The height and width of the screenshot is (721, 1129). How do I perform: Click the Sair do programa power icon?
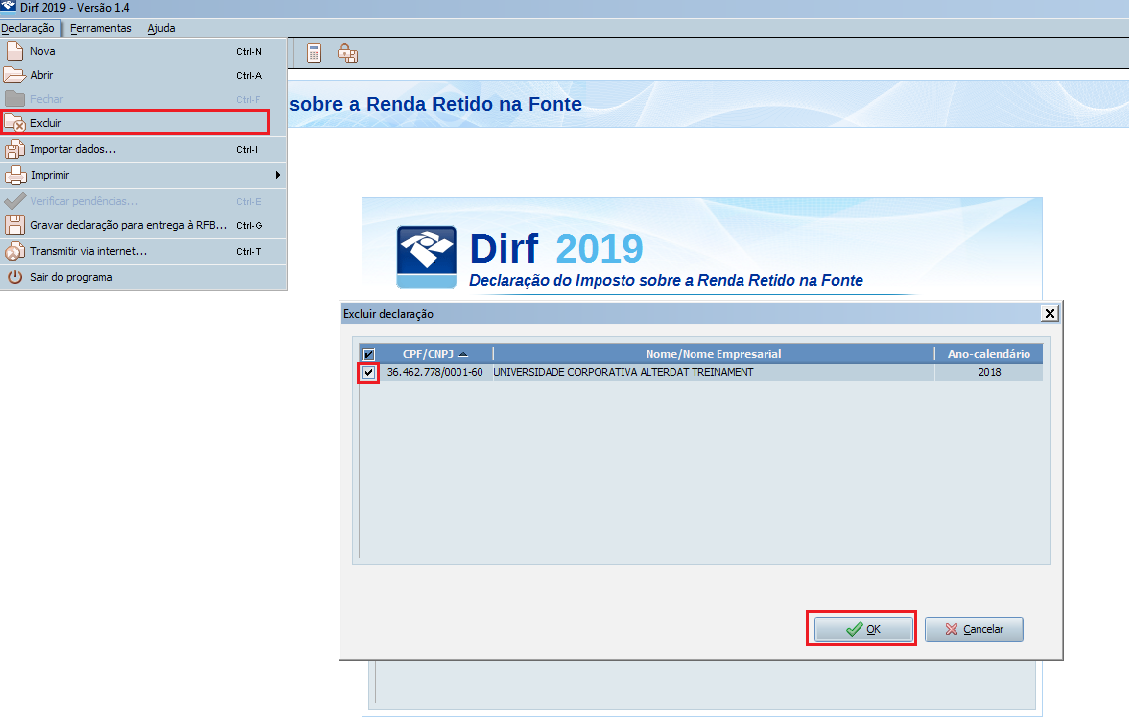coord(14,277)
